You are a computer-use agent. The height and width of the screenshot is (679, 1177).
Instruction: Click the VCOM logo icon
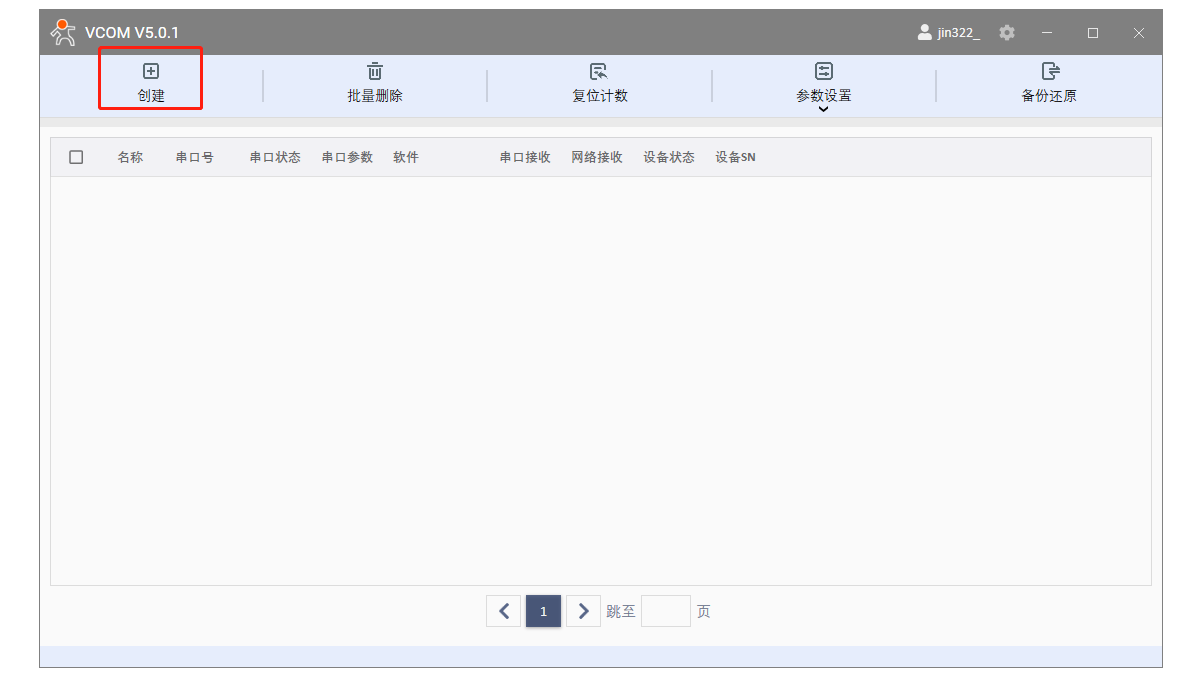point(63,32)
